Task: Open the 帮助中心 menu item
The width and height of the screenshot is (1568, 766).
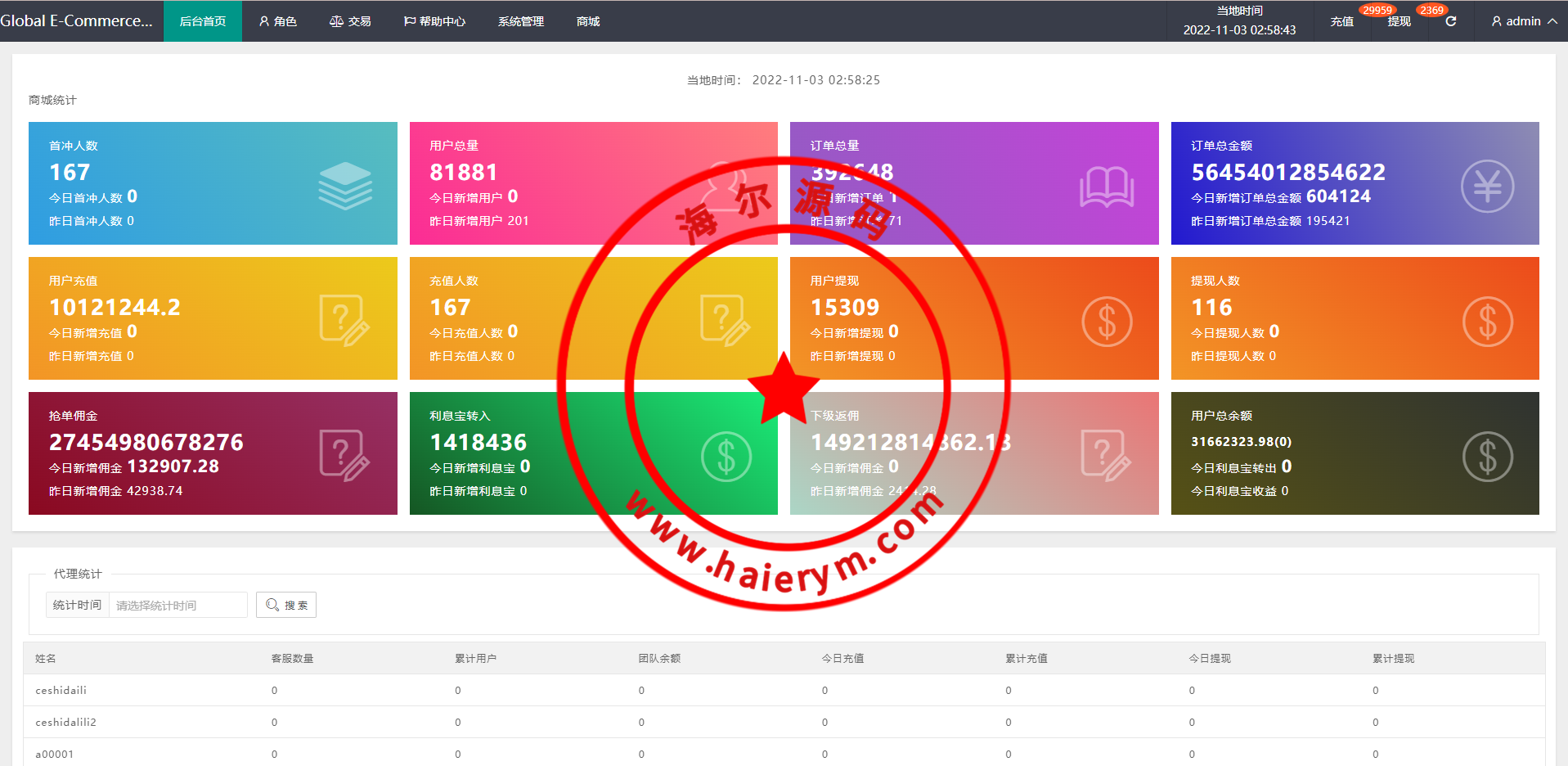Action: click(x=434, y=21)
